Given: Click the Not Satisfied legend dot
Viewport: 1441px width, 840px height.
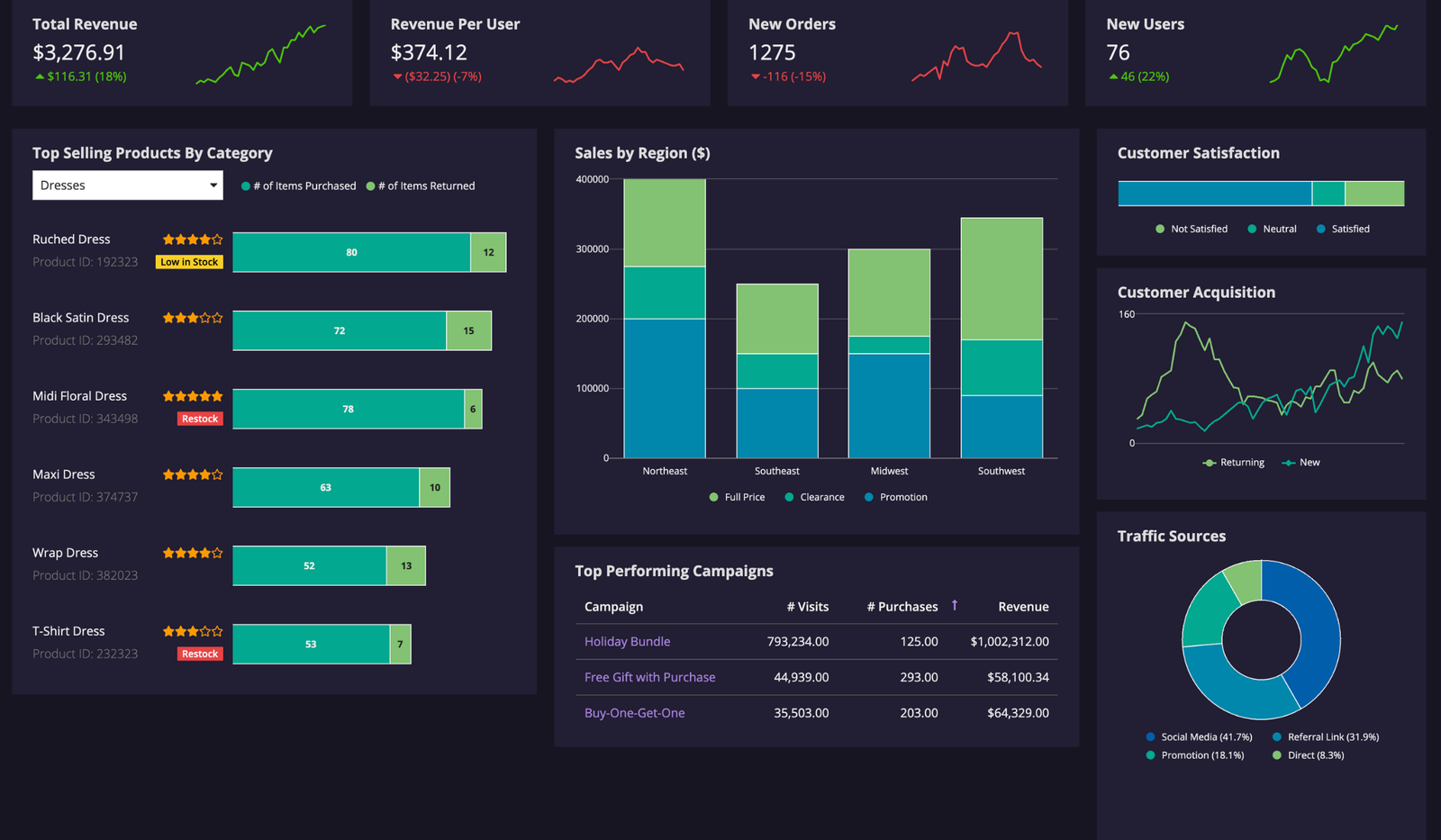Looking at the screenshot, I should tap(1159, 229).
